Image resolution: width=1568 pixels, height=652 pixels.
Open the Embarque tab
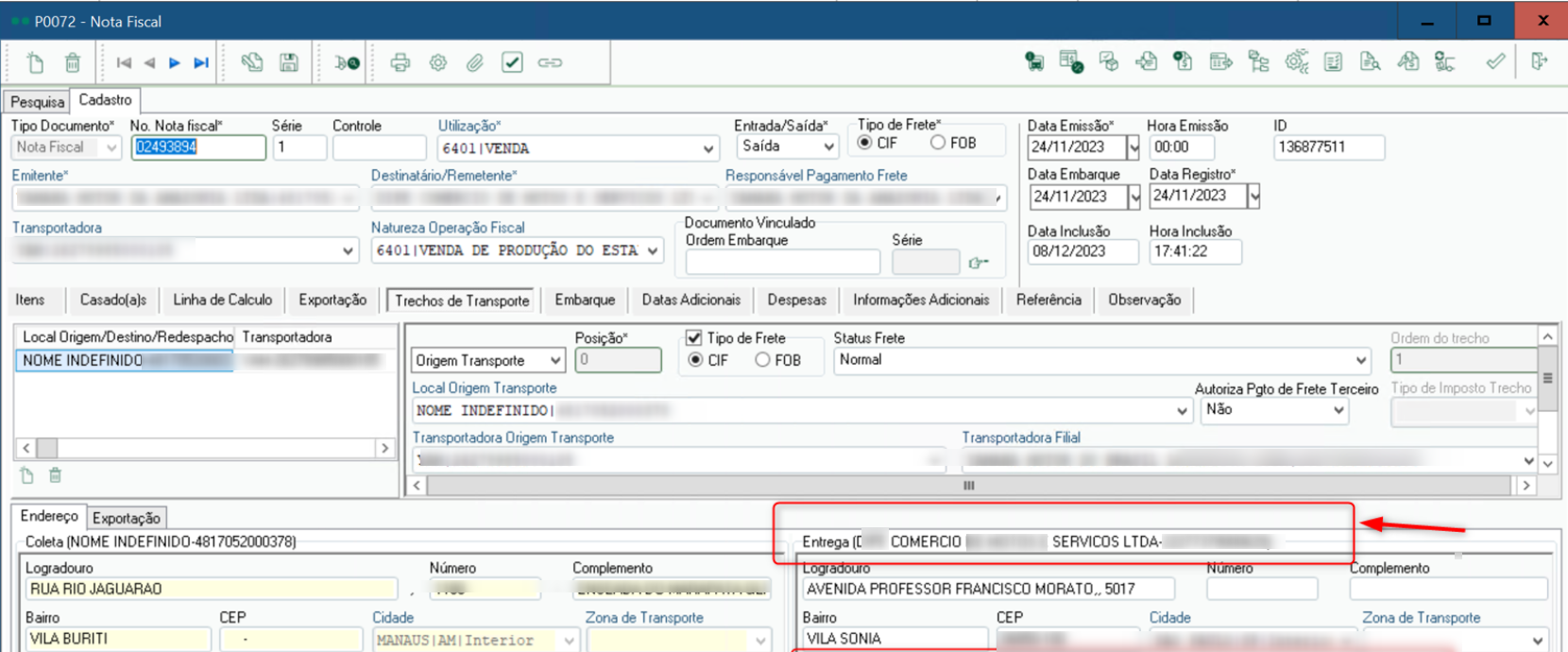[585, 300]
